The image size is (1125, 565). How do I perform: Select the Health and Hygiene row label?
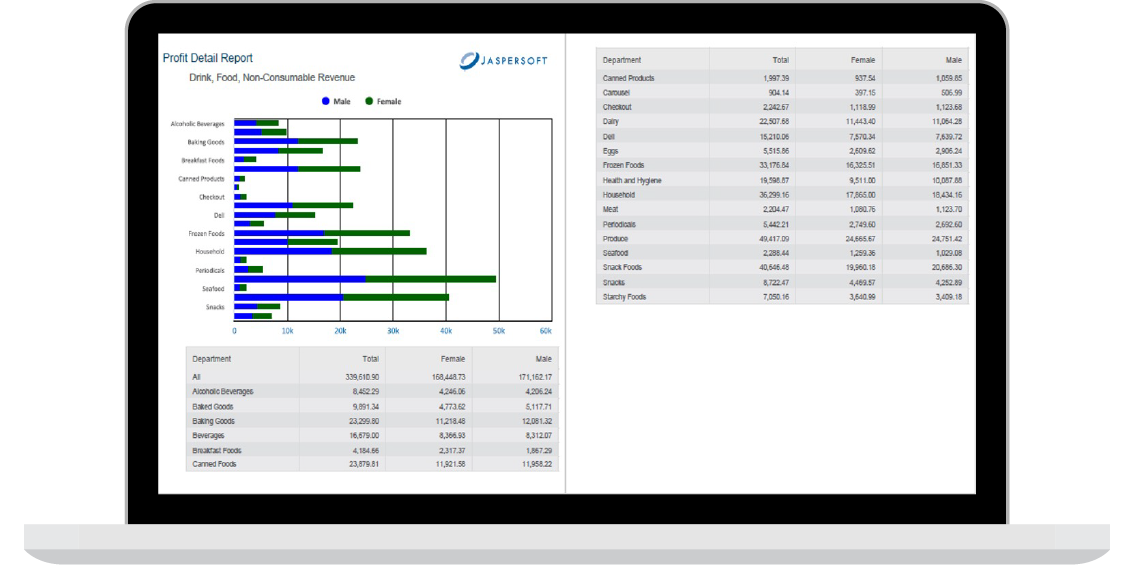[632, 181]
